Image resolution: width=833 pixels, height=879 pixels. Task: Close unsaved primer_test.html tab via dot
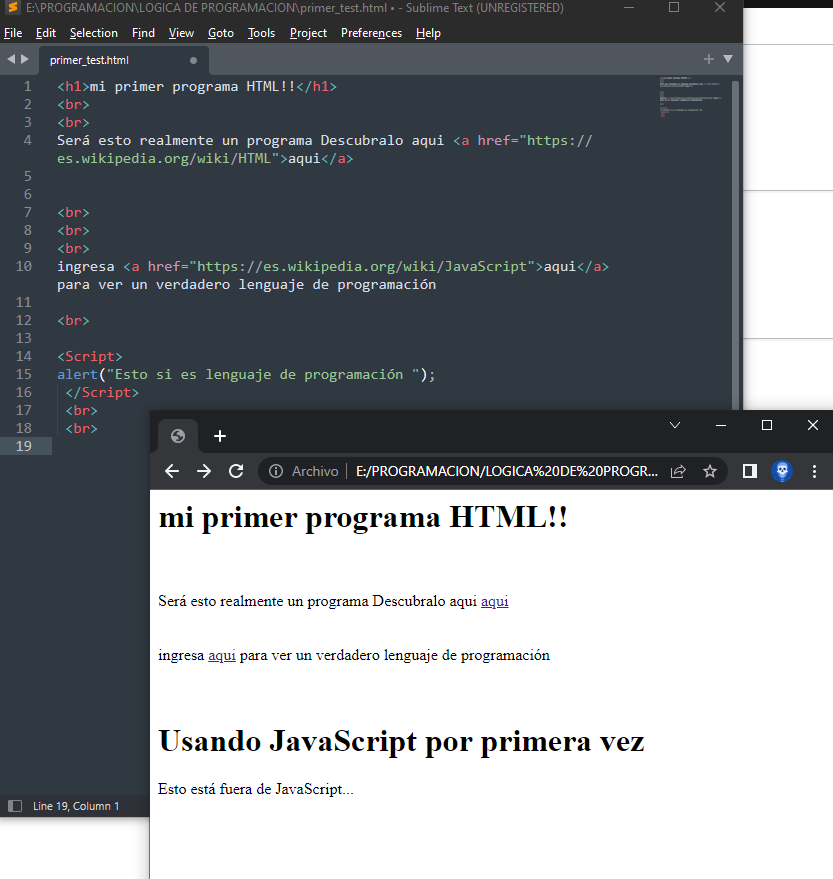[x=193, y=60]
